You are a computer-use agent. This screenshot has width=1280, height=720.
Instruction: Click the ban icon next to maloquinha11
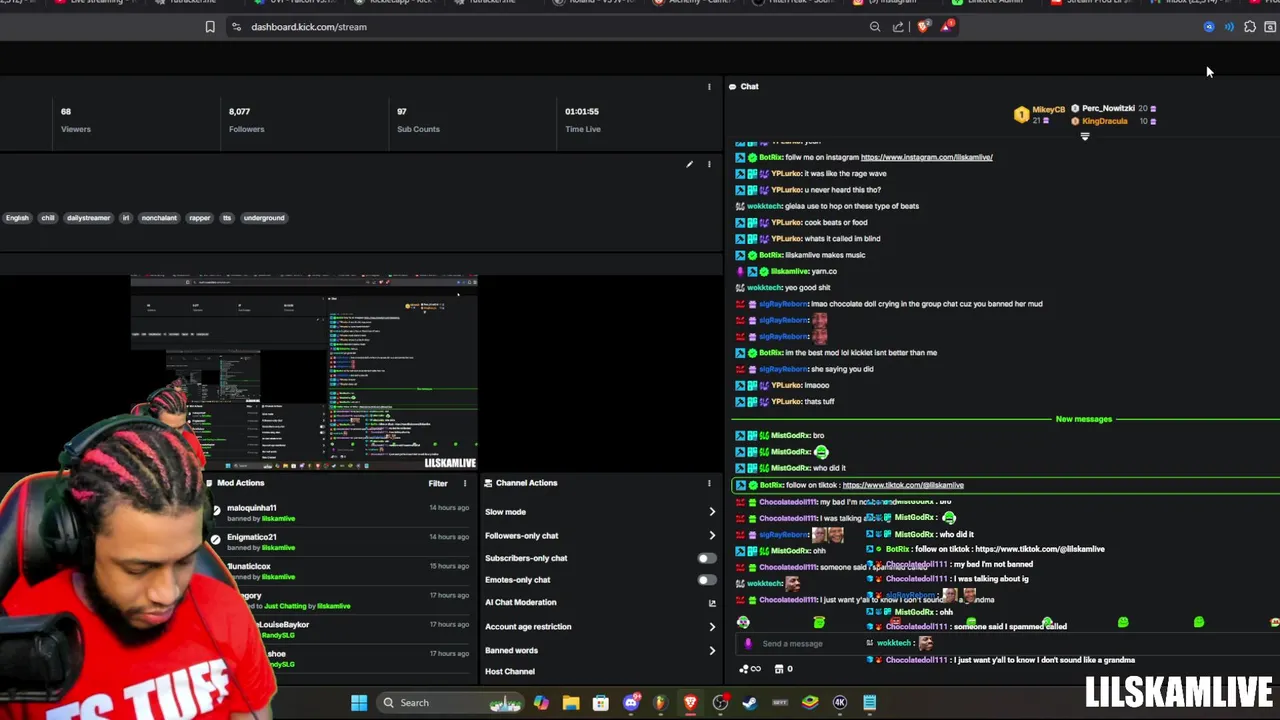tap(216, 511)
